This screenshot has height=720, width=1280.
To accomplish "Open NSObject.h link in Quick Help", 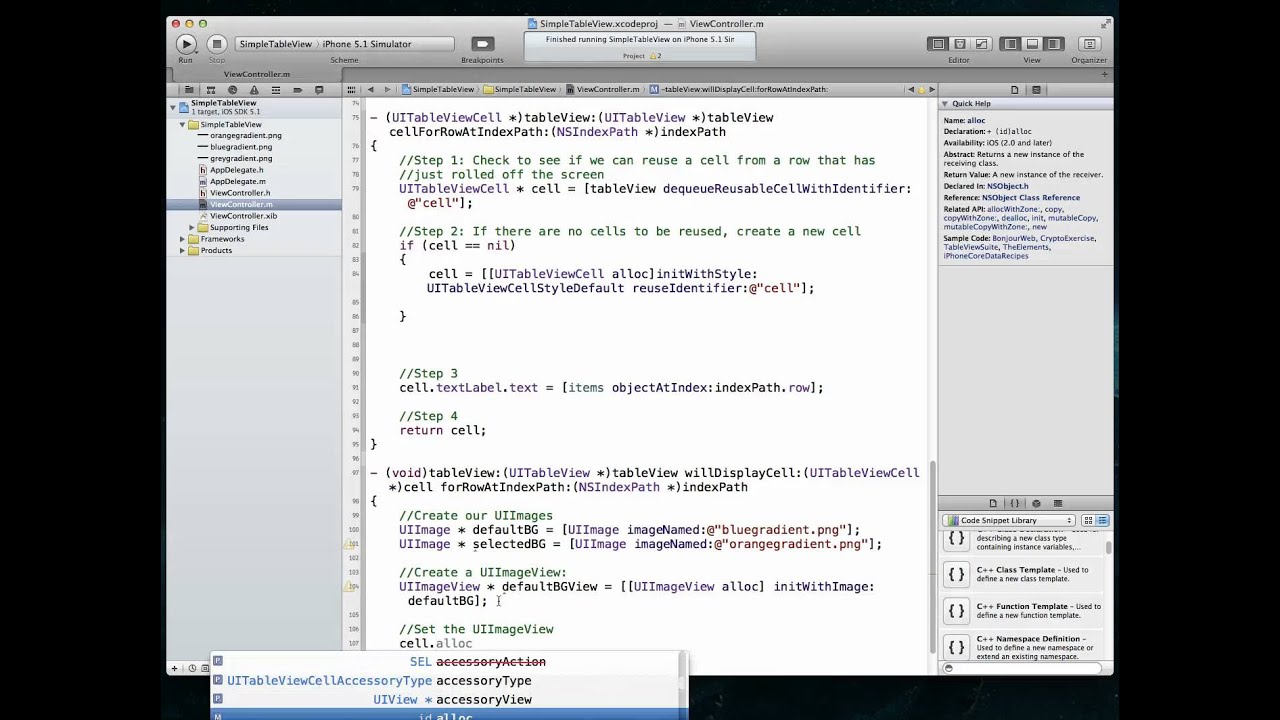I will point(1008,186).
